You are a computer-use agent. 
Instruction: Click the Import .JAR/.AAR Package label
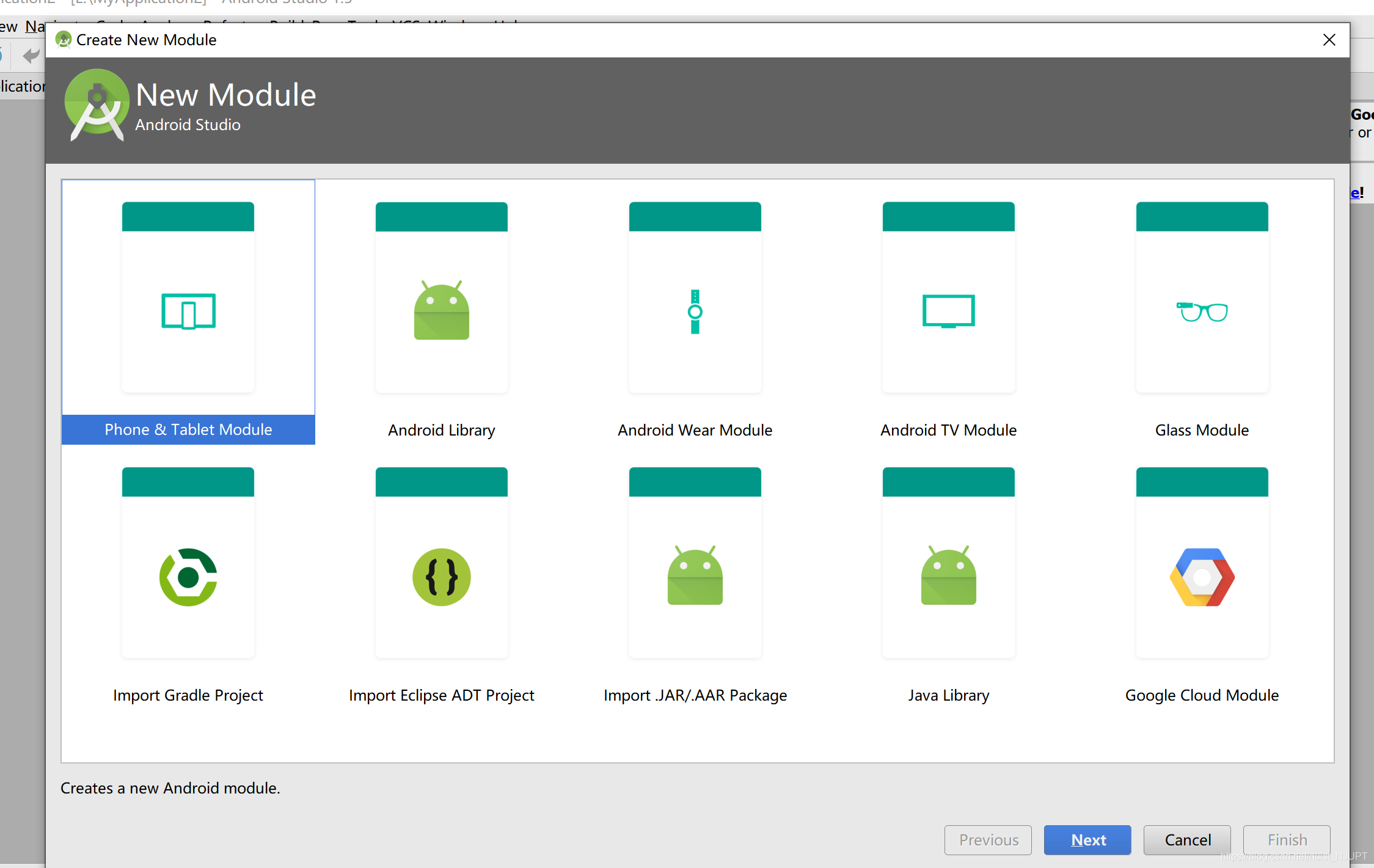click(695, 695)
